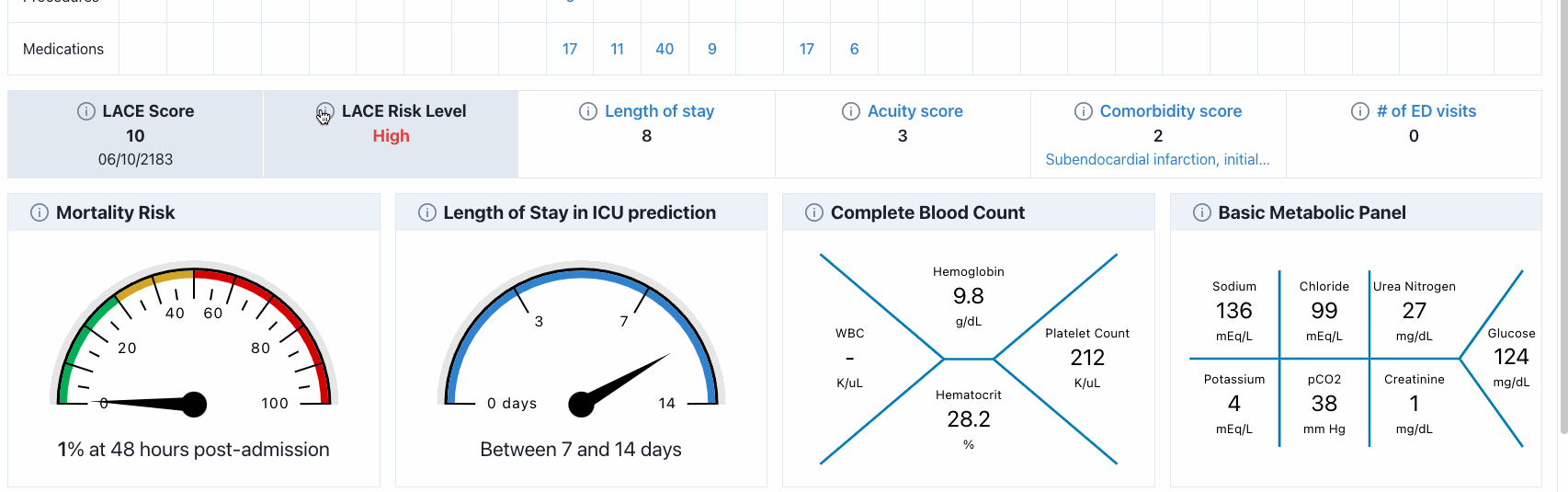Open info icon next to Length of stay

(588, 111)
